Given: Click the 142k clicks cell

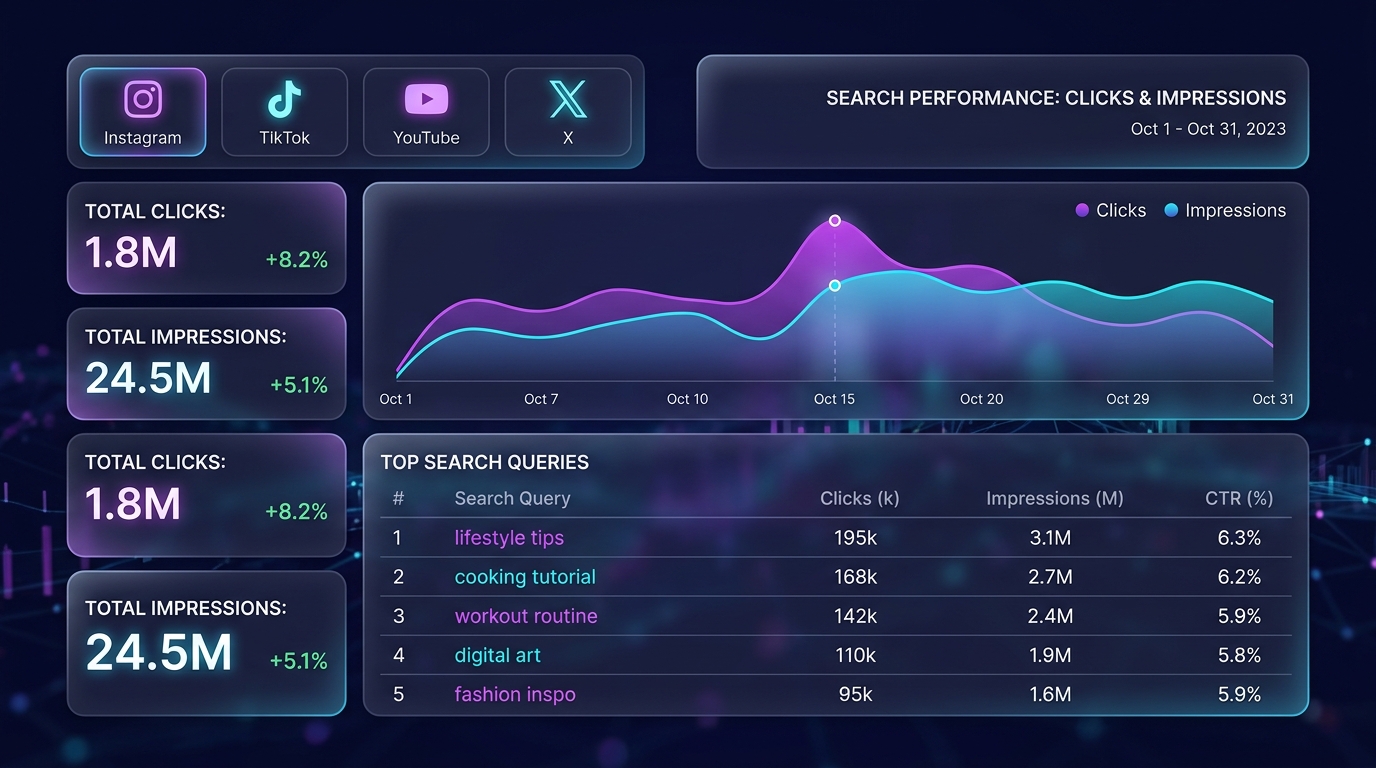Looking at the screenshot, I should pyautogui.click(x=855, y=616).
